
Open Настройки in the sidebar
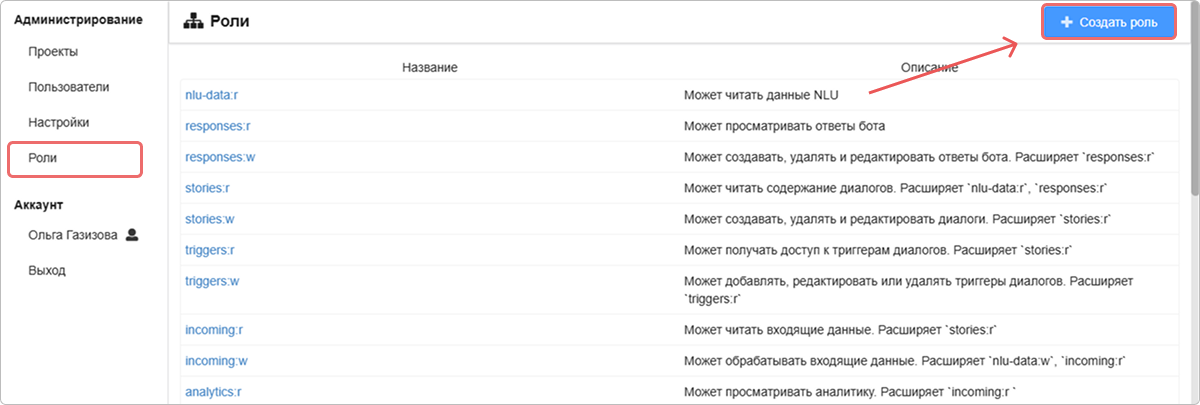59,122
